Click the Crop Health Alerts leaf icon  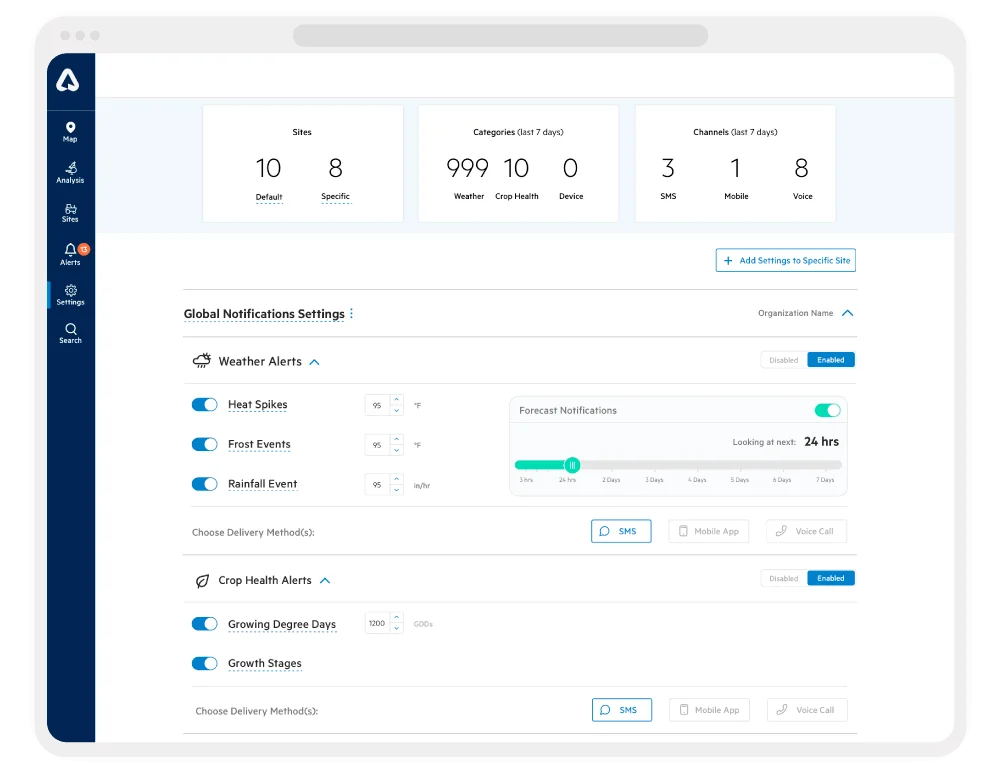point(202,581)
